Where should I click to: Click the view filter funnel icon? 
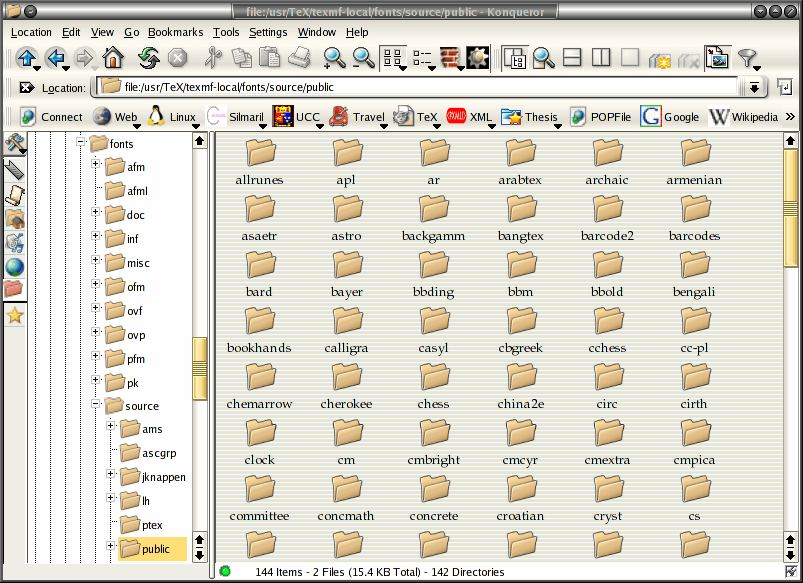point(748,57)
